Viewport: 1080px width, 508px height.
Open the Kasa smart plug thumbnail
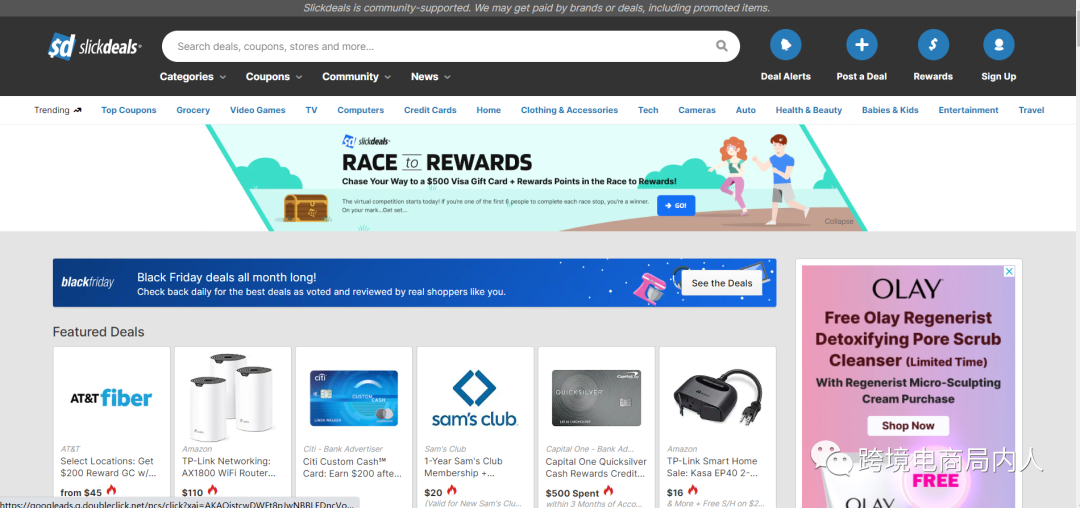(718, 397)
